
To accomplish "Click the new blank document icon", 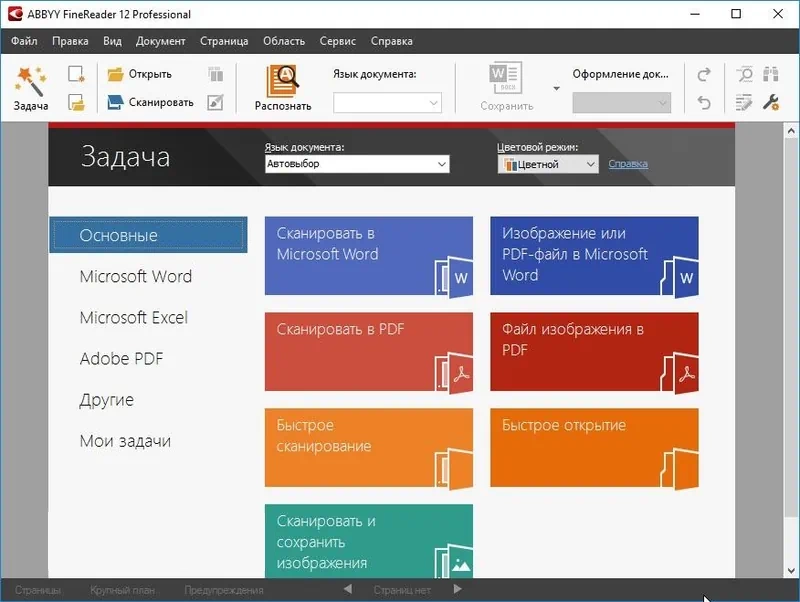I will [x=76, y=74].
